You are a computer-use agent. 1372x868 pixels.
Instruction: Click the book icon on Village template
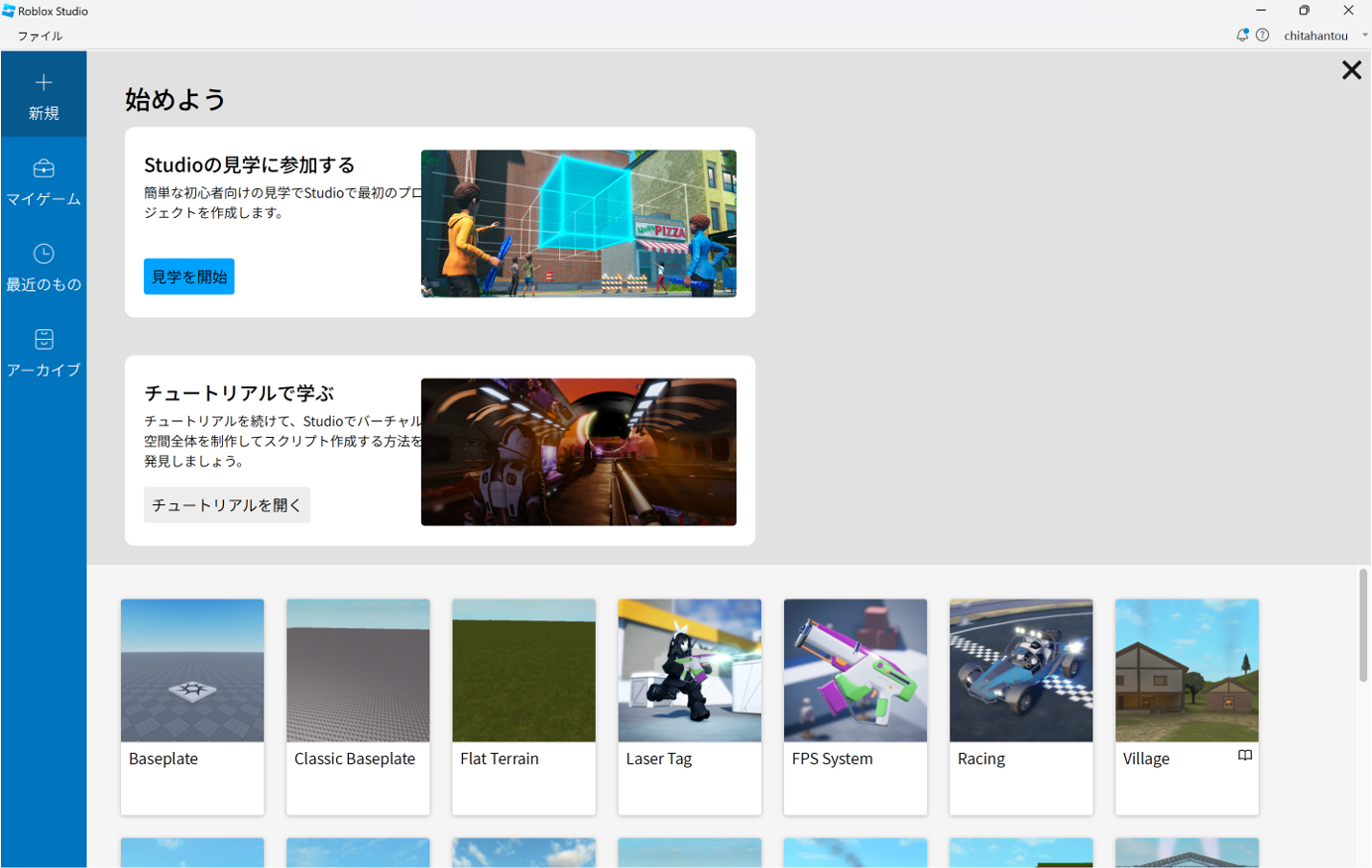point(1244,756)
